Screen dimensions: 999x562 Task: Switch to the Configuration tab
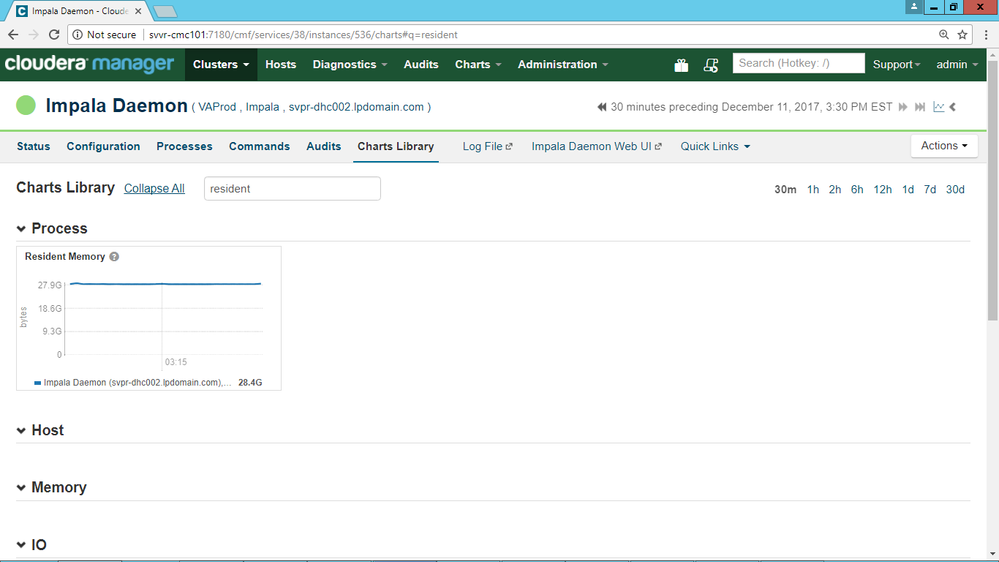(x=103, y=147)
